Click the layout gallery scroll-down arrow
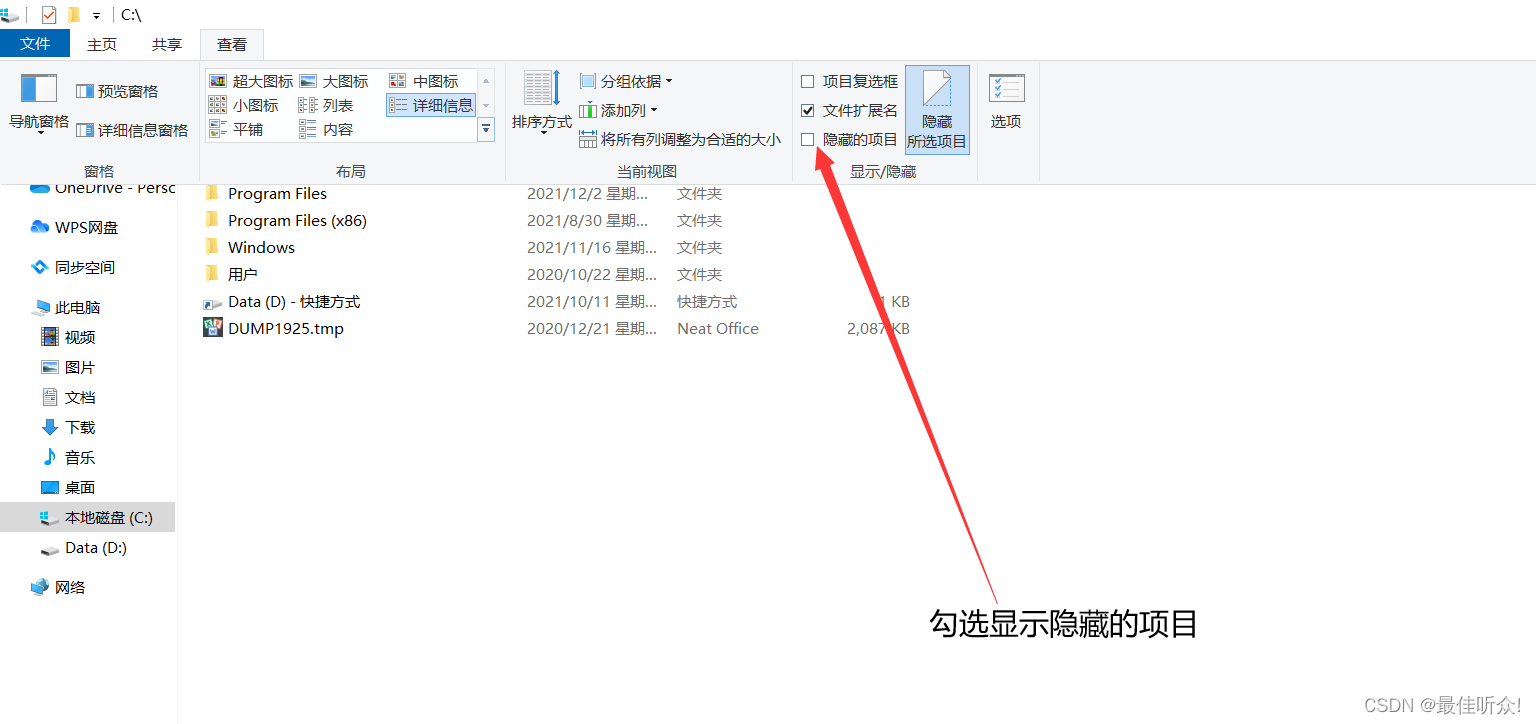 [486, 105]
